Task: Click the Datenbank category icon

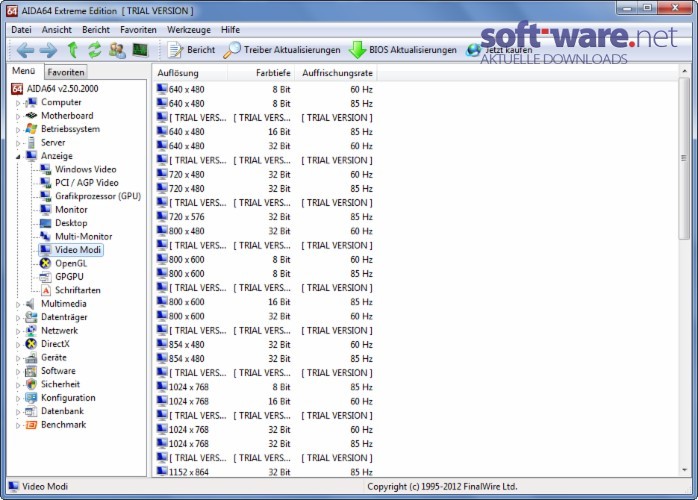Action: pos(31,411)
